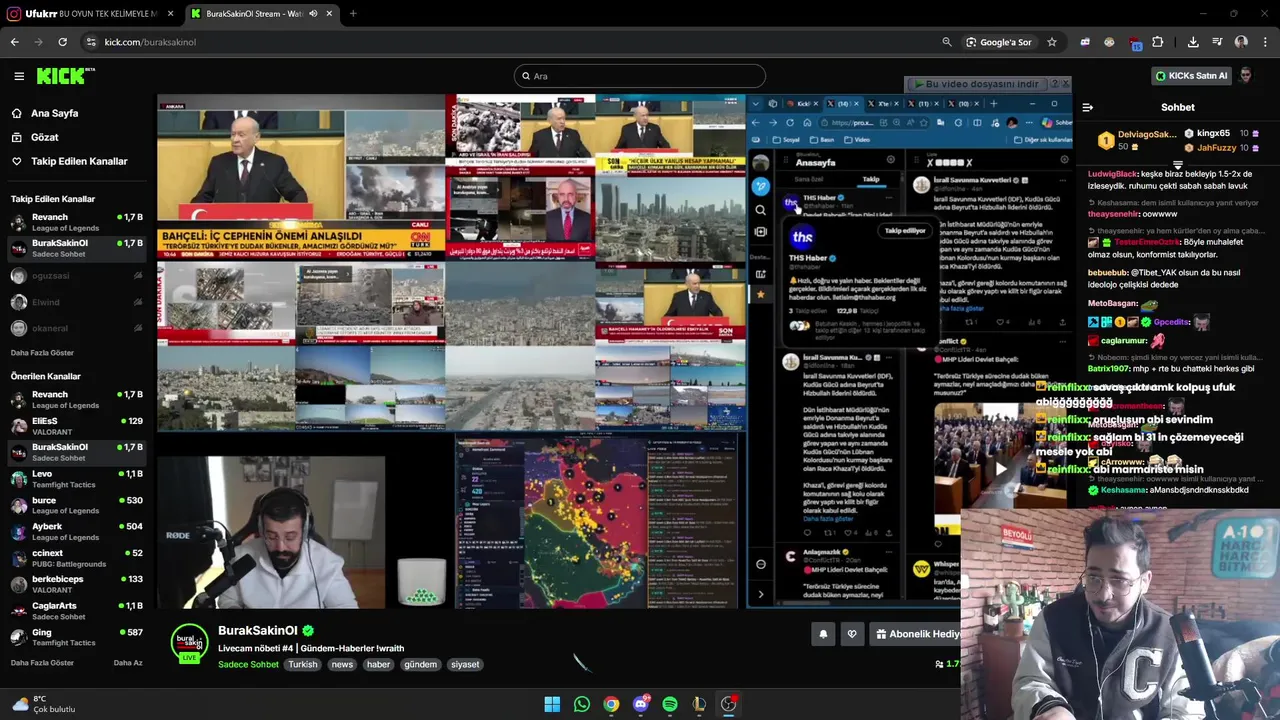Select BurakSakinOl in followed channels list
This screenshot has height=720, width=1280.
pos(77,248)
